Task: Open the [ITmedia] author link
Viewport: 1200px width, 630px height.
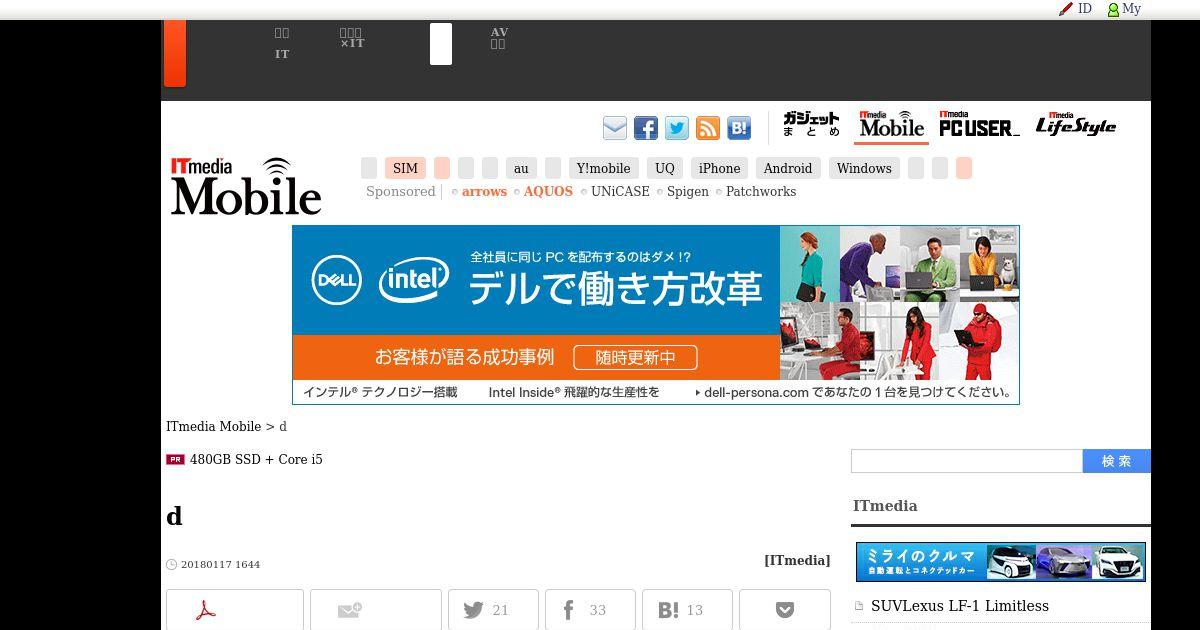Action: pos(797,560)
